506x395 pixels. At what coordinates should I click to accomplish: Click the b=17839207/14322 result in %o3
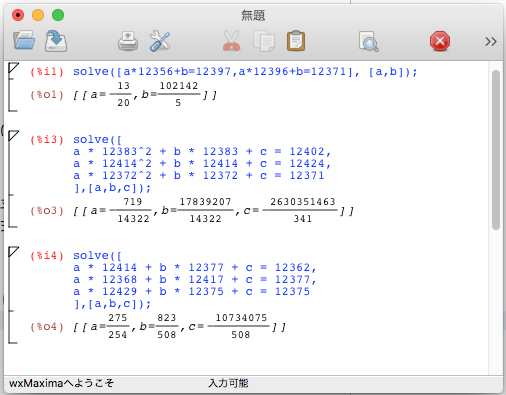197,210
